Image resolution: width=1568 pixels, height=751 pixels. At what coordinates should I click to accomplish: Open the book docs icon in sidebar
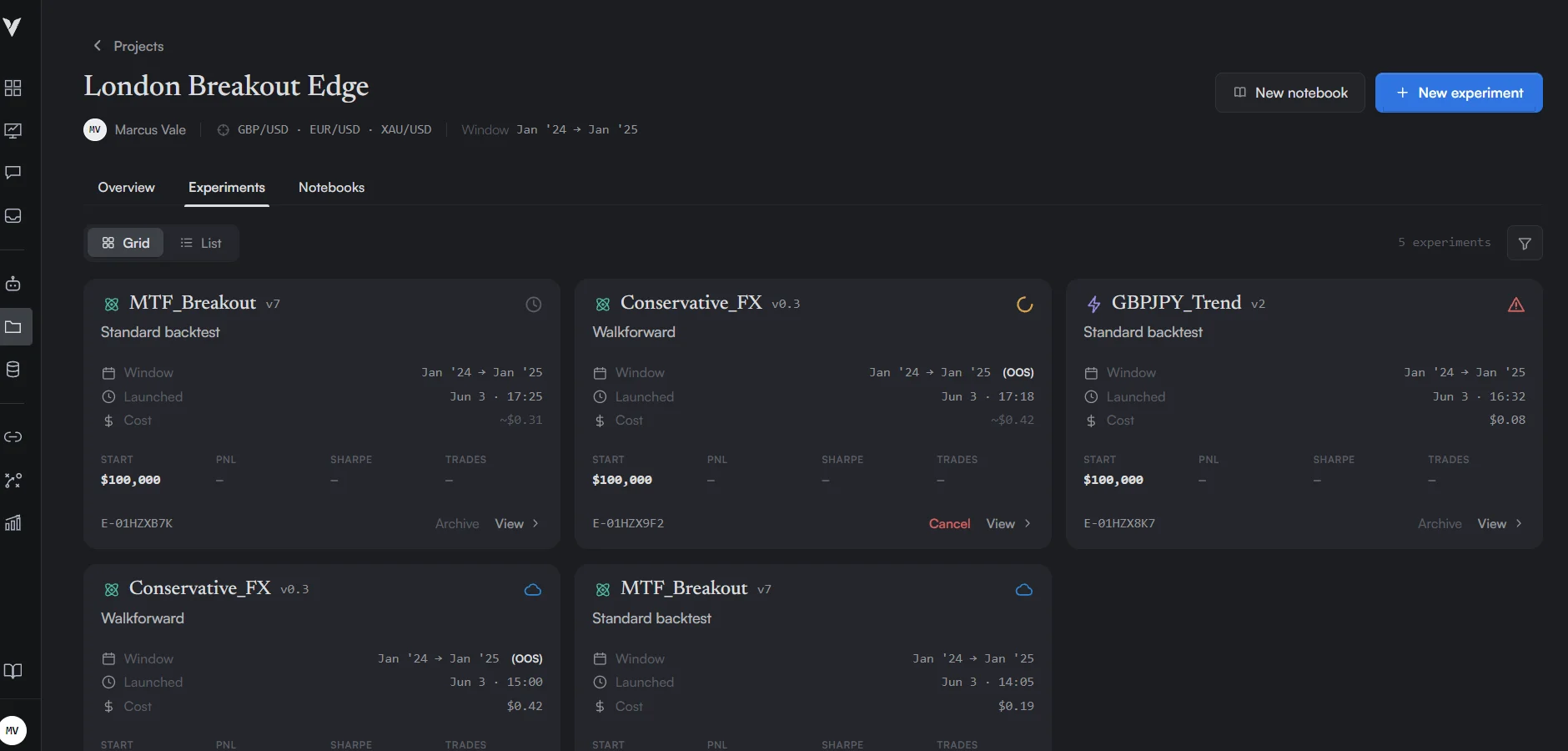point(13,671)
